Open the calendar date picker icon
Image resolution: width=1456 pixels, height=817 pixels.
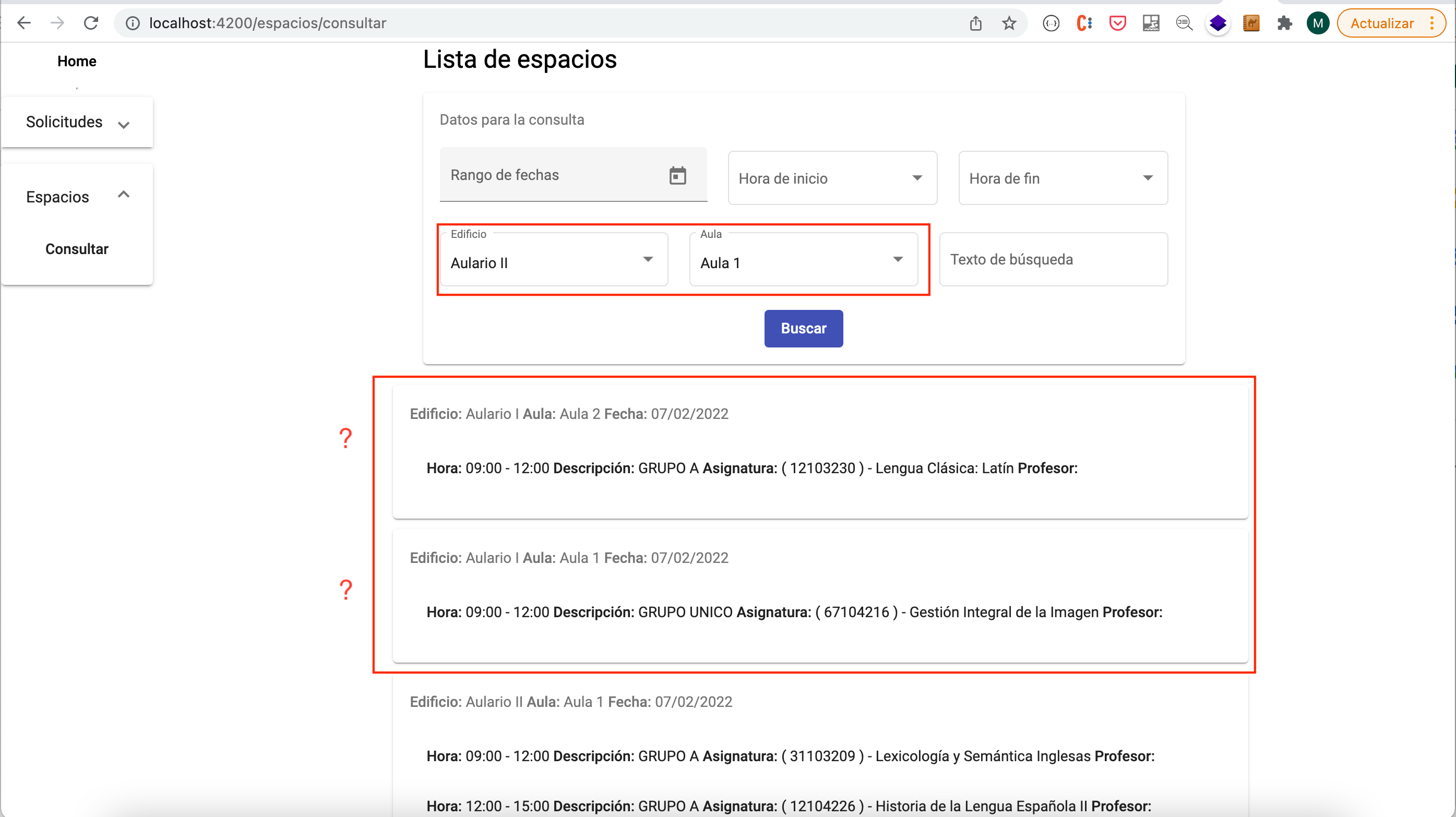click(678, 175)
